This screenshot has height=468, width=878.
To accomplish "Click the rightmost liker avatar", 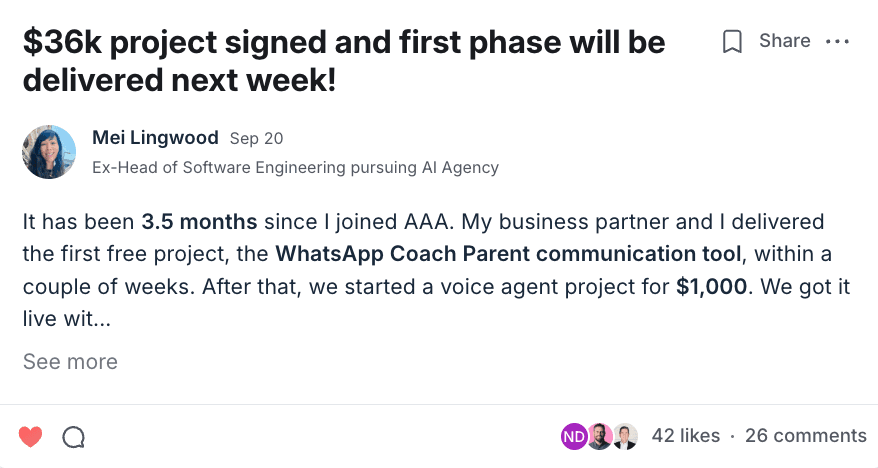I will click(x=625, y=435).
